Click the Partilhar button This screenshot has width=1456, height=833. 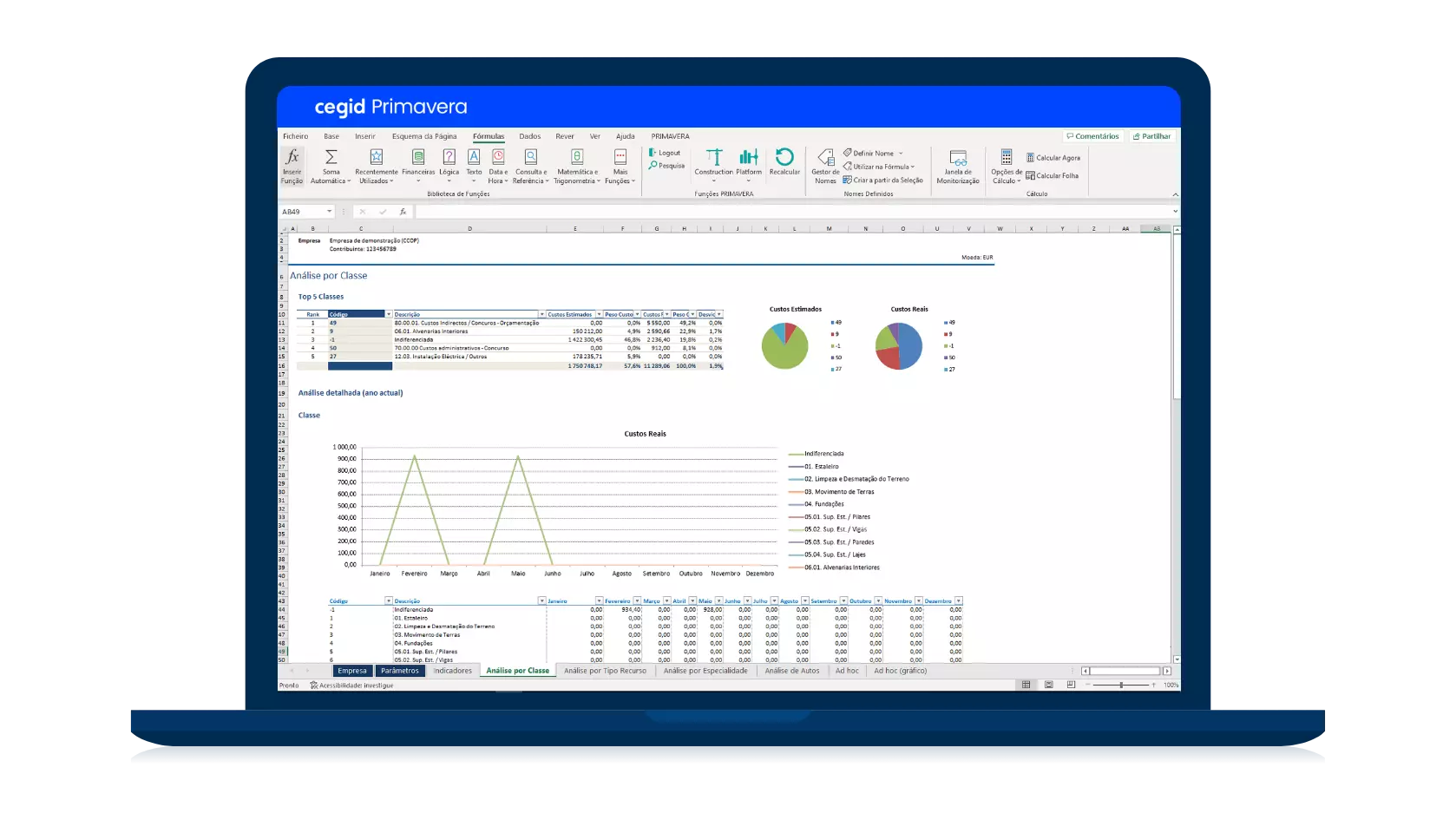[1152, 136]
